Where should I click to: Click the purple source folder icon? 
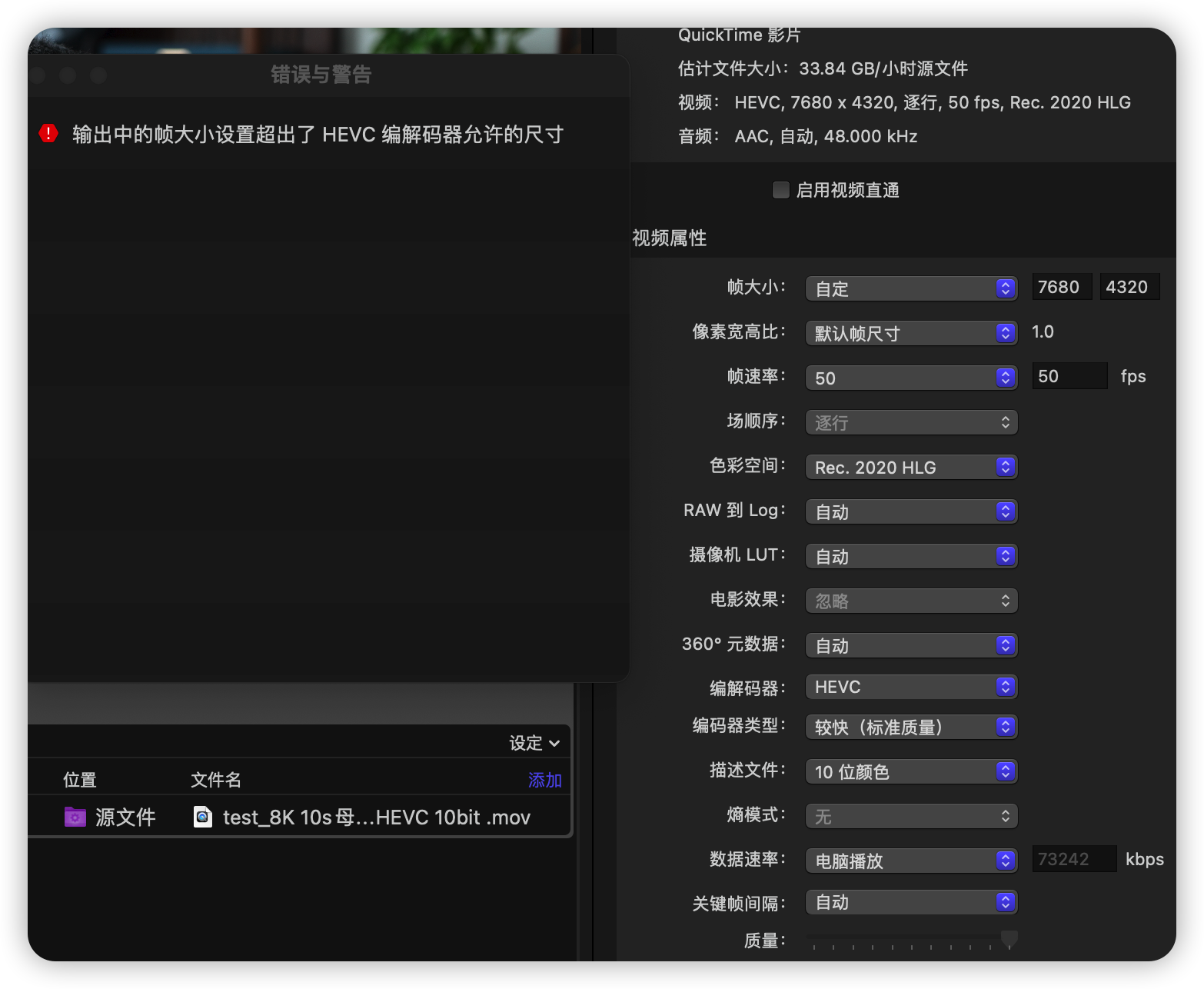click(75, 817)
